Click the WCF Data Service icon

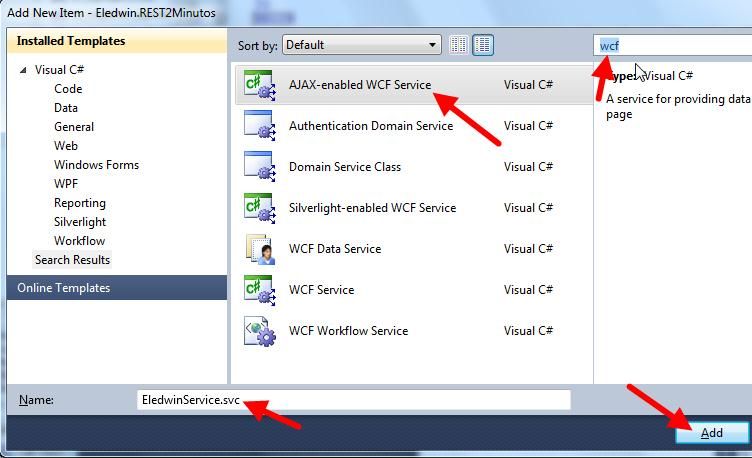259,249
